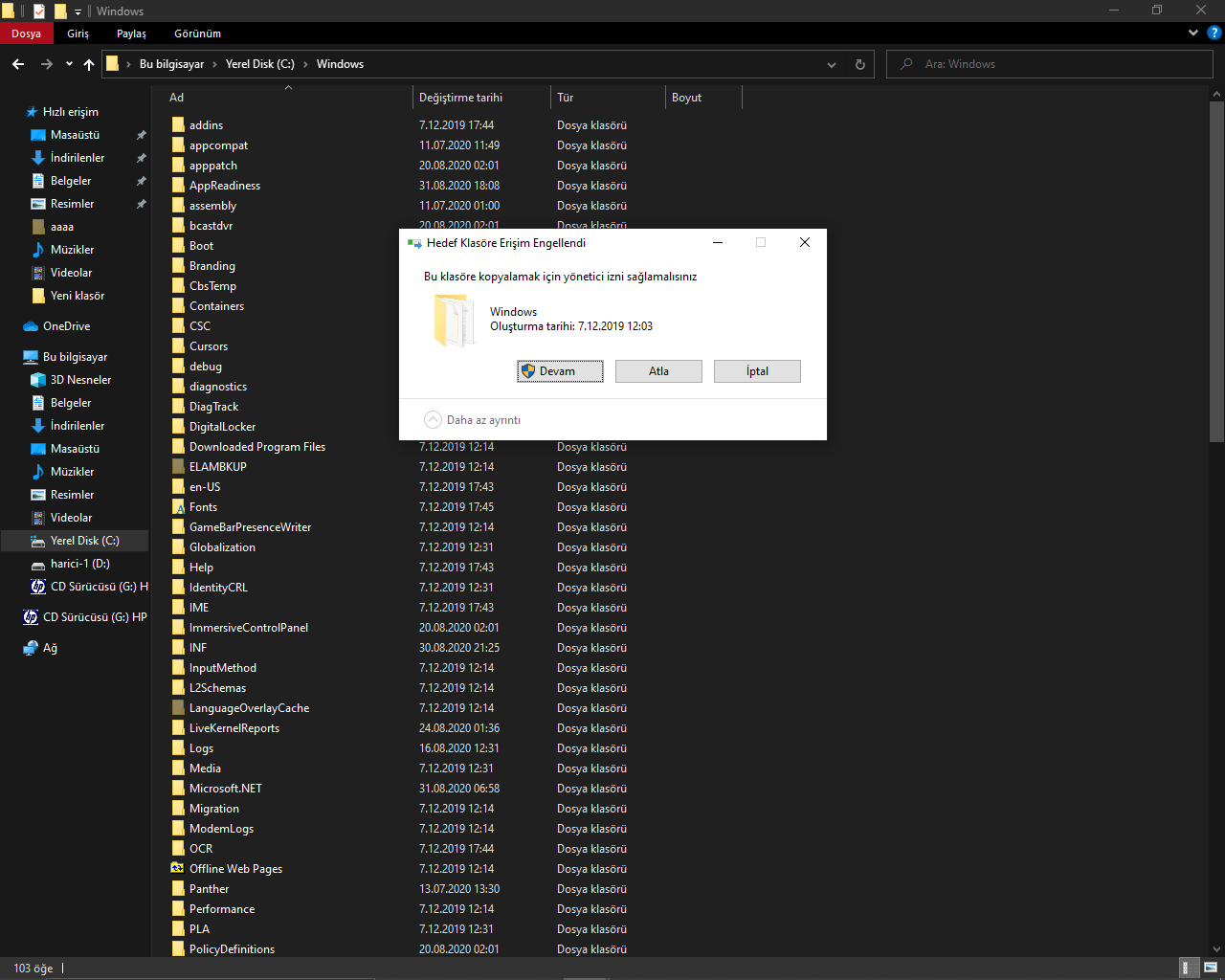Open pinned Masaüstü under Hızlı erişim
Viewport: 1225px width, 980px height.
click(x=75, y=135)
